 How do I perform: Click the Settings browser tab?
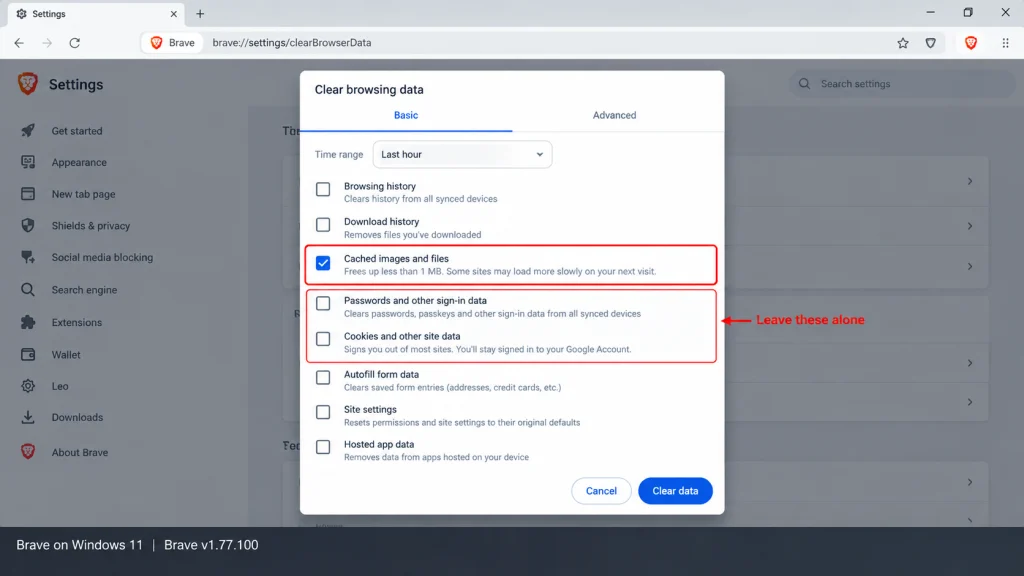click(x=97, y=14)
